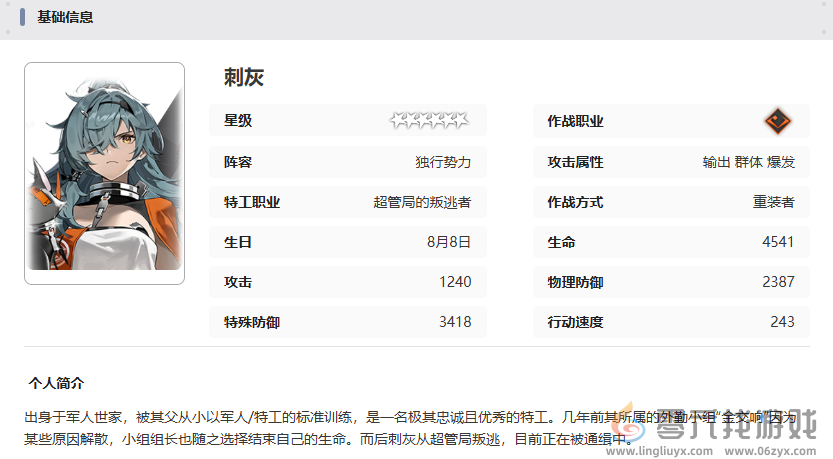Click the orange combat class icon
Screen dimensions: 833x459
(x=777, y=121)
